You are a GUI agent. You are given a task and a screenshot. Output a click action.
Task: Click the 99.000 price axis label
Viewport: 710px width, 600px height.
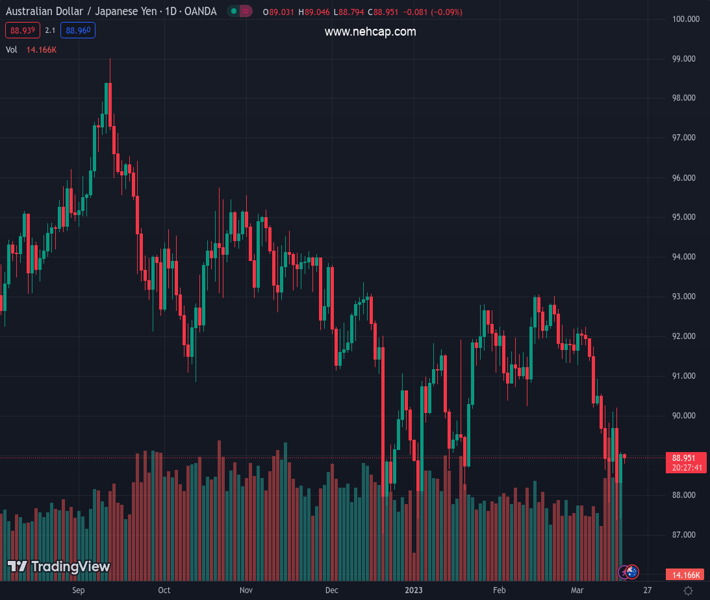[684, 59]
